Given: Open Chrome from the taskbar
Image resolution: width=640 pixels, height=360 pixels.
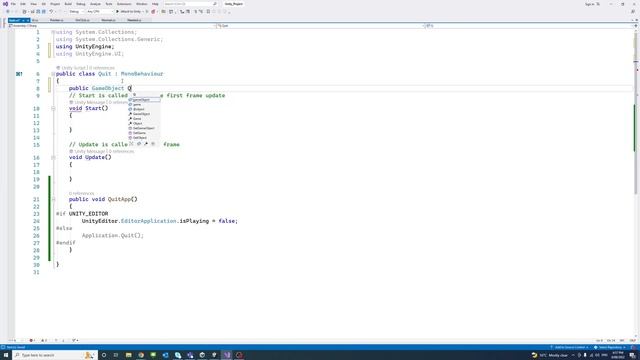Looking at the screenshot, I should point(141,355).
